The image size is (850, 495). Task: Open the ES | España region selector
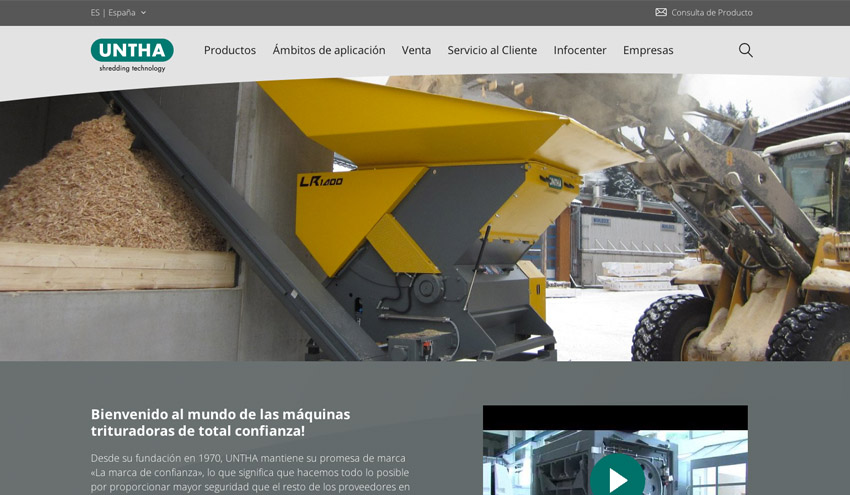[113, 13]
